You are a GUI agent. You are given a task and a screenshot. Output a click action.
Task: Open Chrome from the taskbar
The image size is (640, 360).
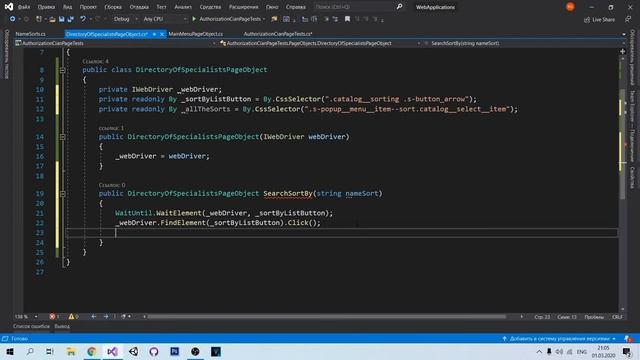click(92, 351)
